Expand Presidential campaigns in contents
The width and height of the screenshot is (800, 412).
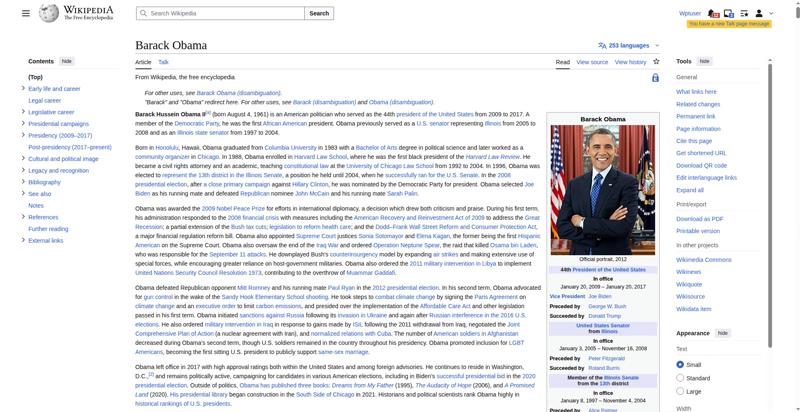(22, 124)
